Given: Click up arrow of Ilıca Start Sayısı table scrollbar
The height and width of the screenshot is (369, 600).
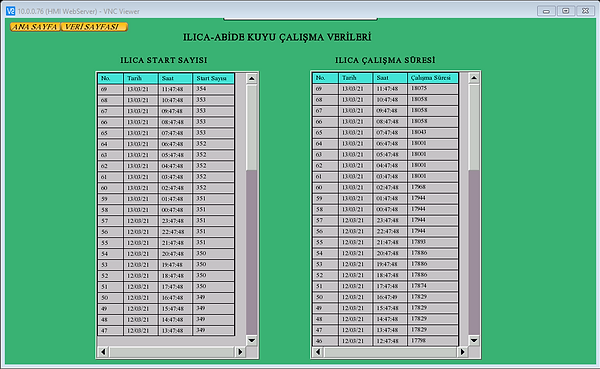Looking at the screenshot, I should [251, 78].
